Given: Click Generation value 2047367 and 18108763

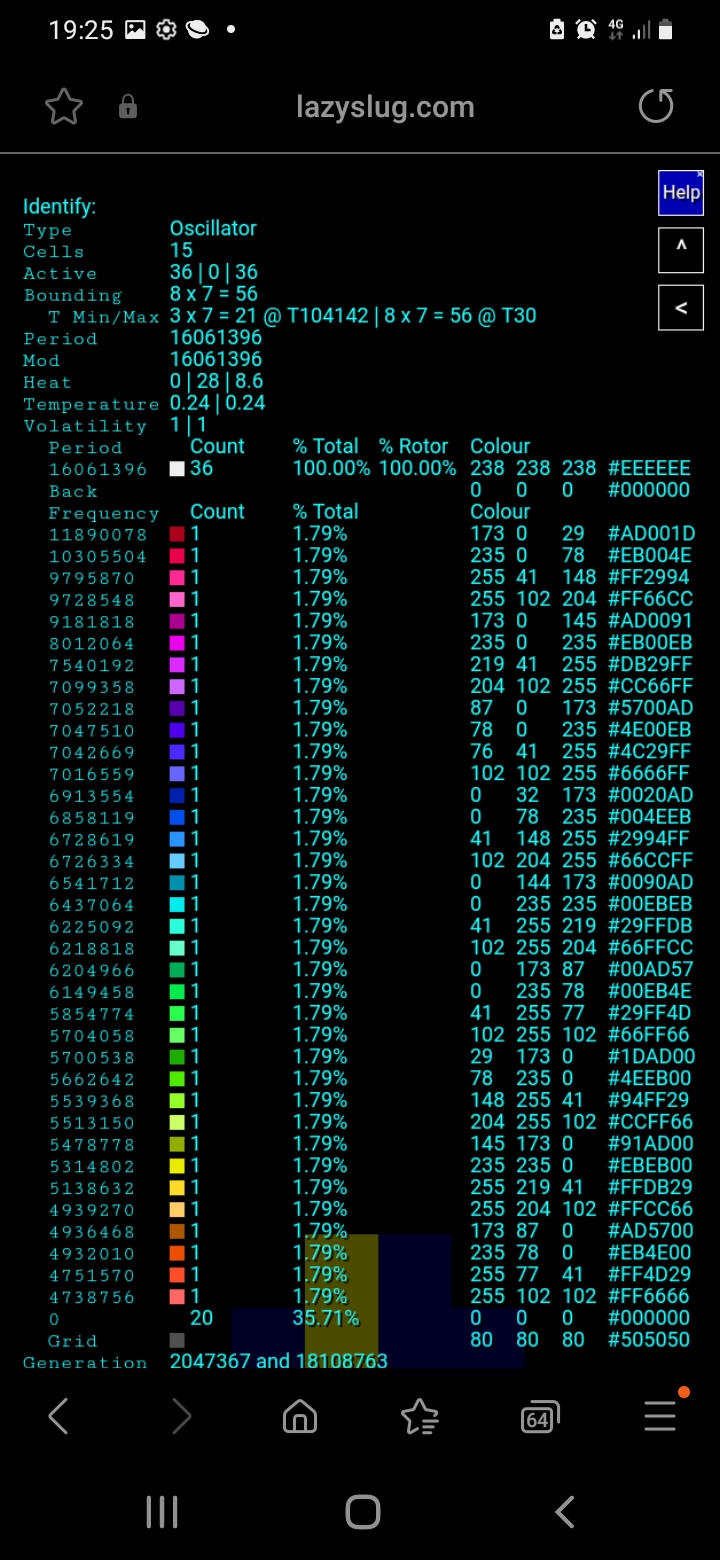Looking at the screenshot, I should 278,1361.
